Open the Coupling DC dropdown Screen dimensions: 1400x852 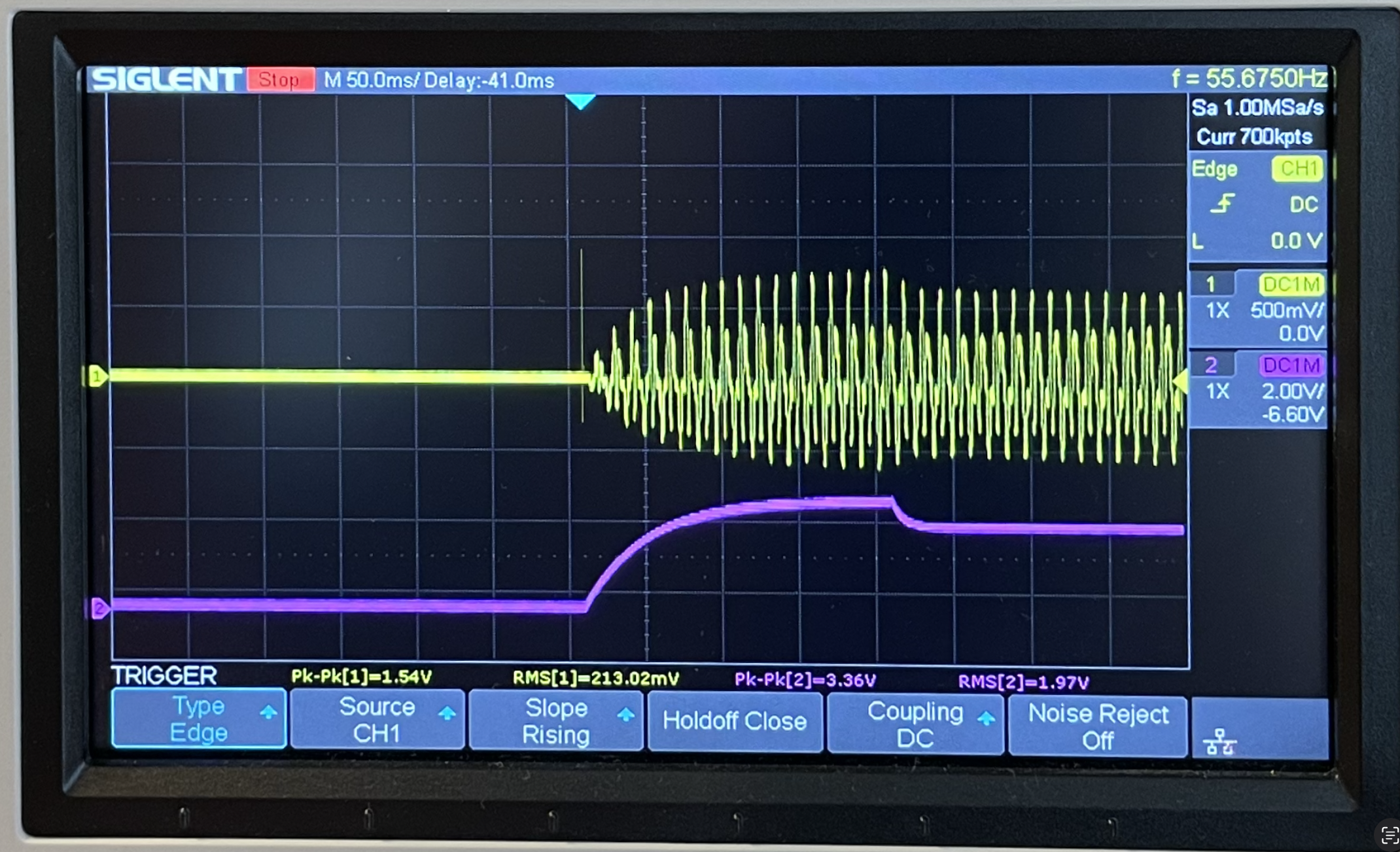[915, 724]
